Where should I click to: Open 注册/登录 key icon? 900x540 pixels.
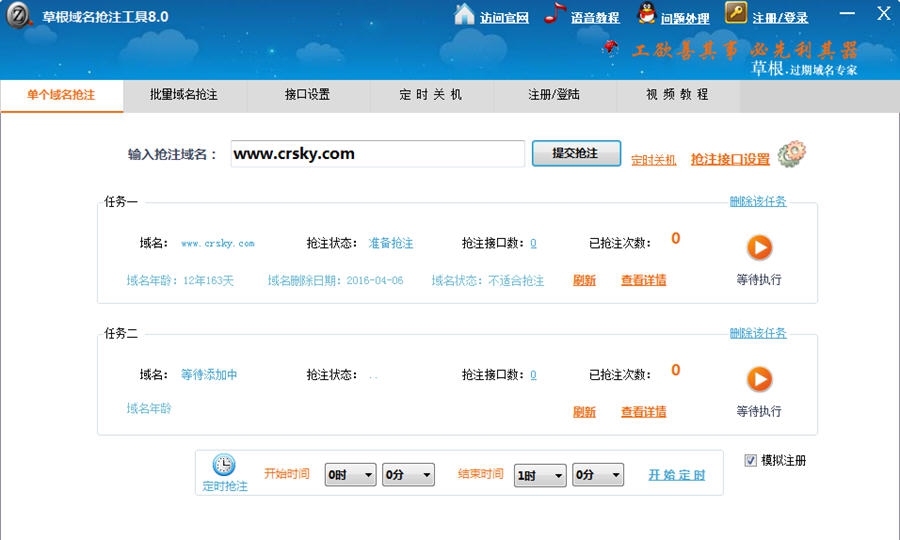point(736,14)
